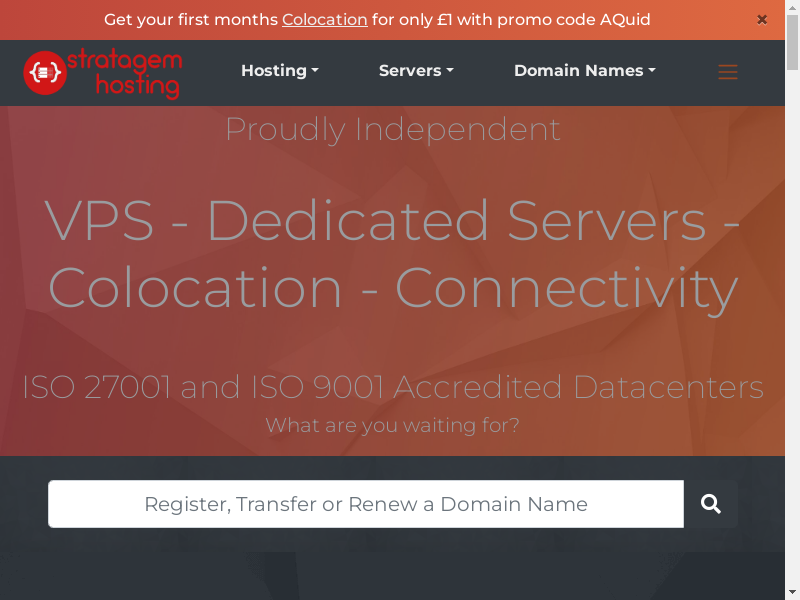Focus the domain name search field

(366, 504)
